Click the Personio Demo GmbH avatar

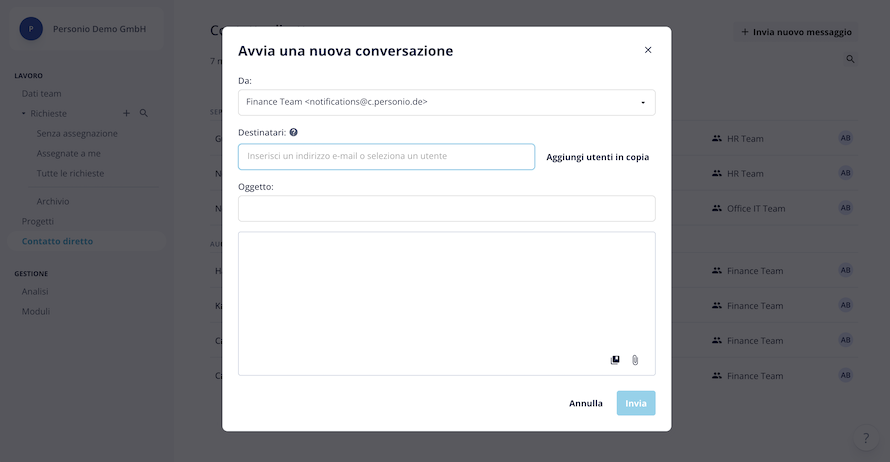point(31,29)
